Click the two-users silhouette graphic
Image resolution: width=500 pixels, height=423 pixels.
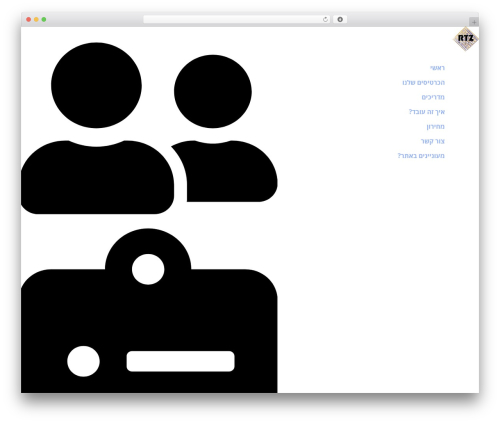(x=149, y=128)
